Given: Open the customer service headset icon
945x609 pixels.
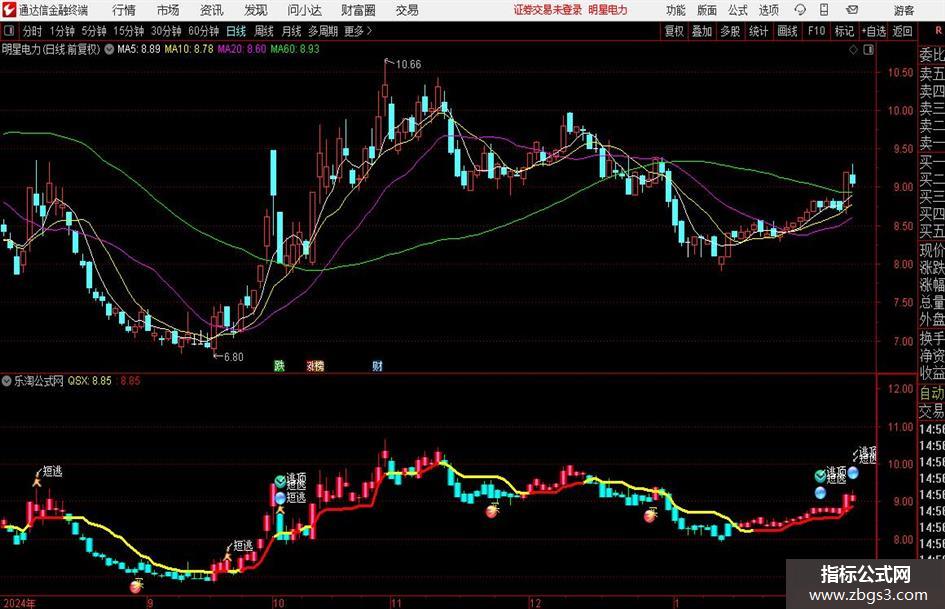Looking at the screenshot, I should click(800, 10).
